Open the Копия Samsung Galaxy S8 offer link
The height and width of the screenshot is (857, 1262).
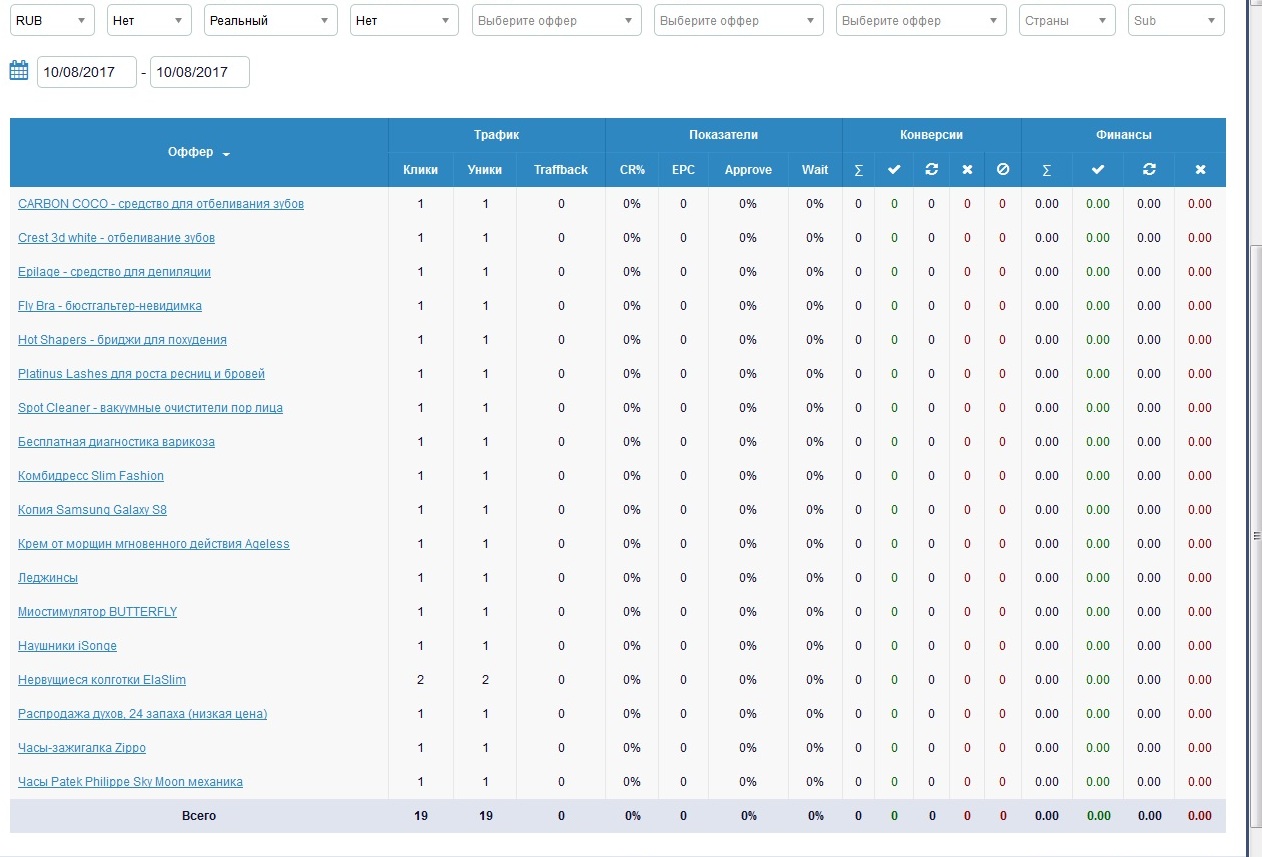(x=92, y=510)
